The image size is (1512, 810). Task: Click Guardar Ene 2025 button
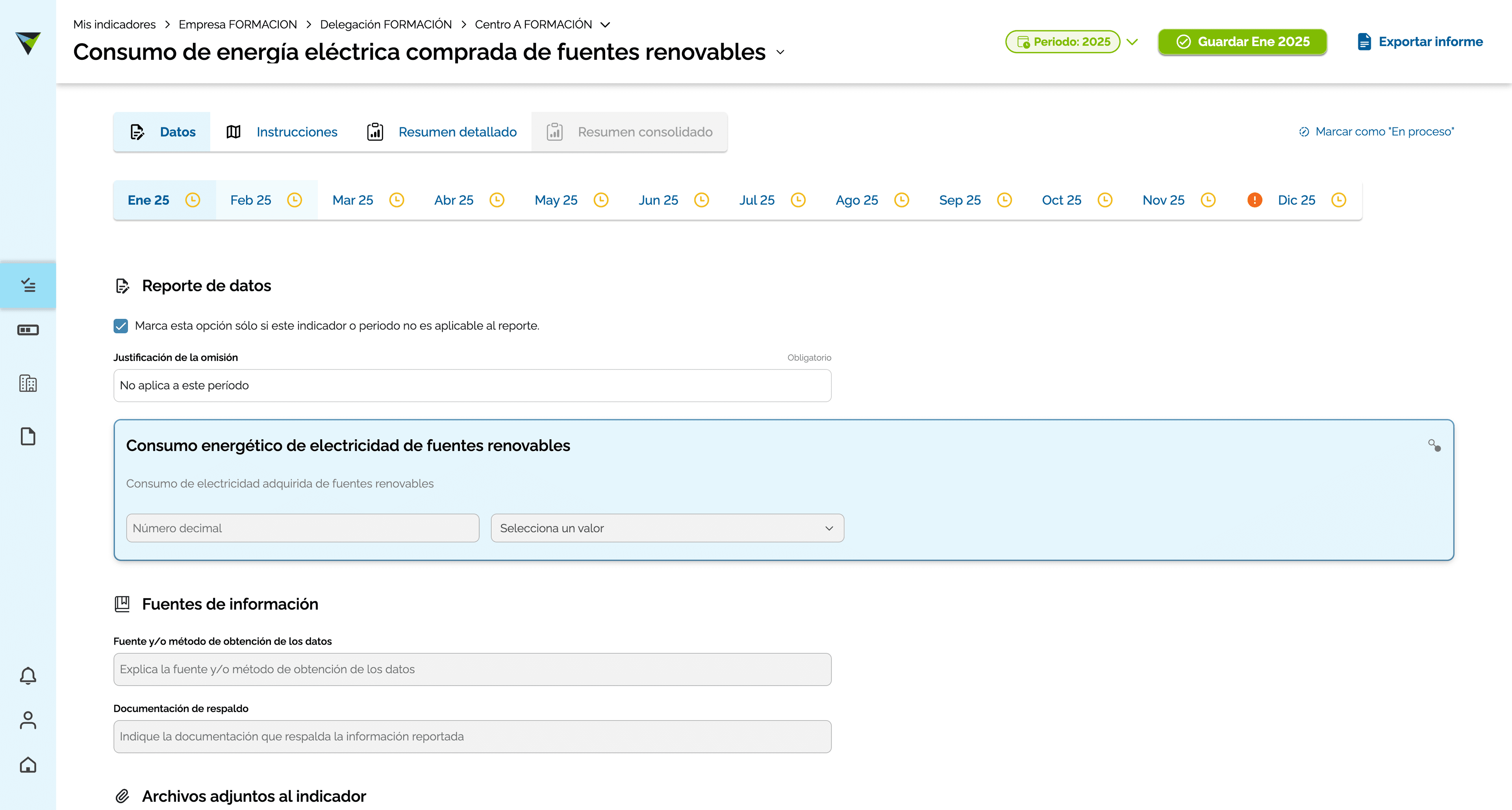pos(1243,42)
